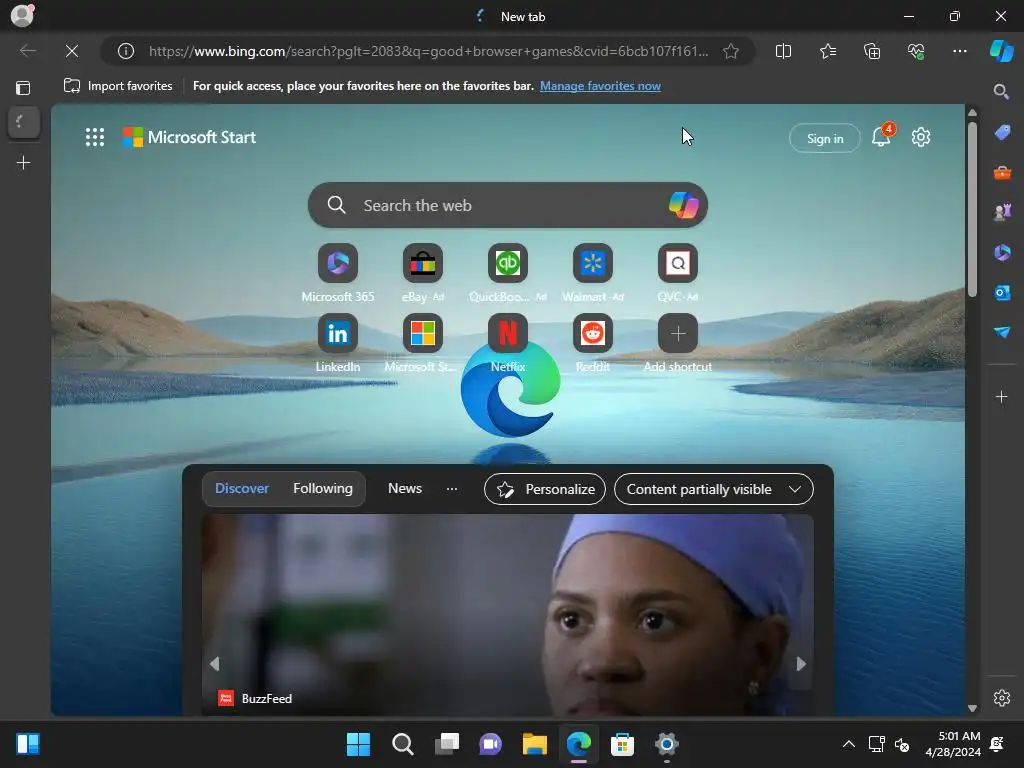The width and height of the screenshot is (1024, 768).
Task: Go to previous story with left arrow
Action: point(214,664)
